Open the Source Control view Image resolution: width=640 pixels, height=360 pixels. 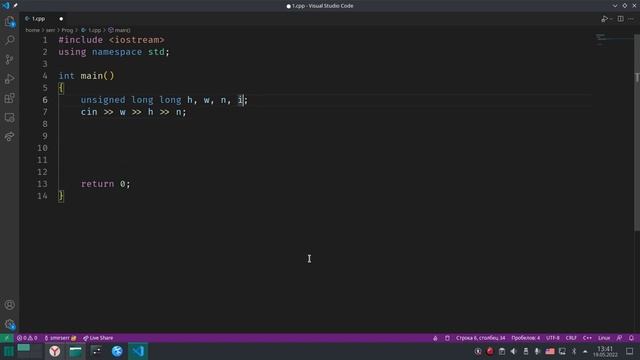[9, 60]
